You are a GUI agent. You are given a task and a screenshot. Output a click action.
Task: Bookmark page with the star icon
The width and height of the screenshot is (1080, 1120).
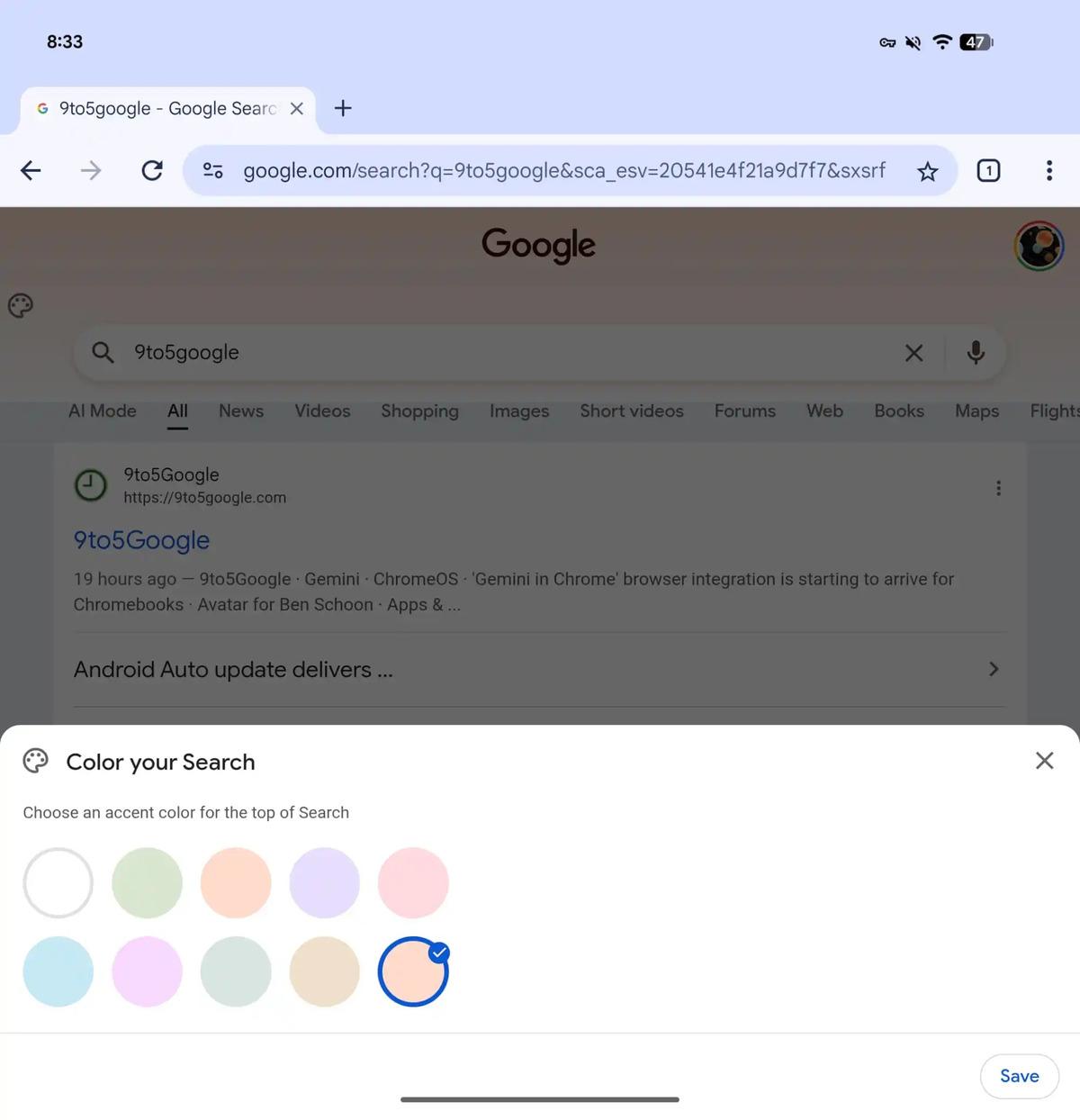928,171
